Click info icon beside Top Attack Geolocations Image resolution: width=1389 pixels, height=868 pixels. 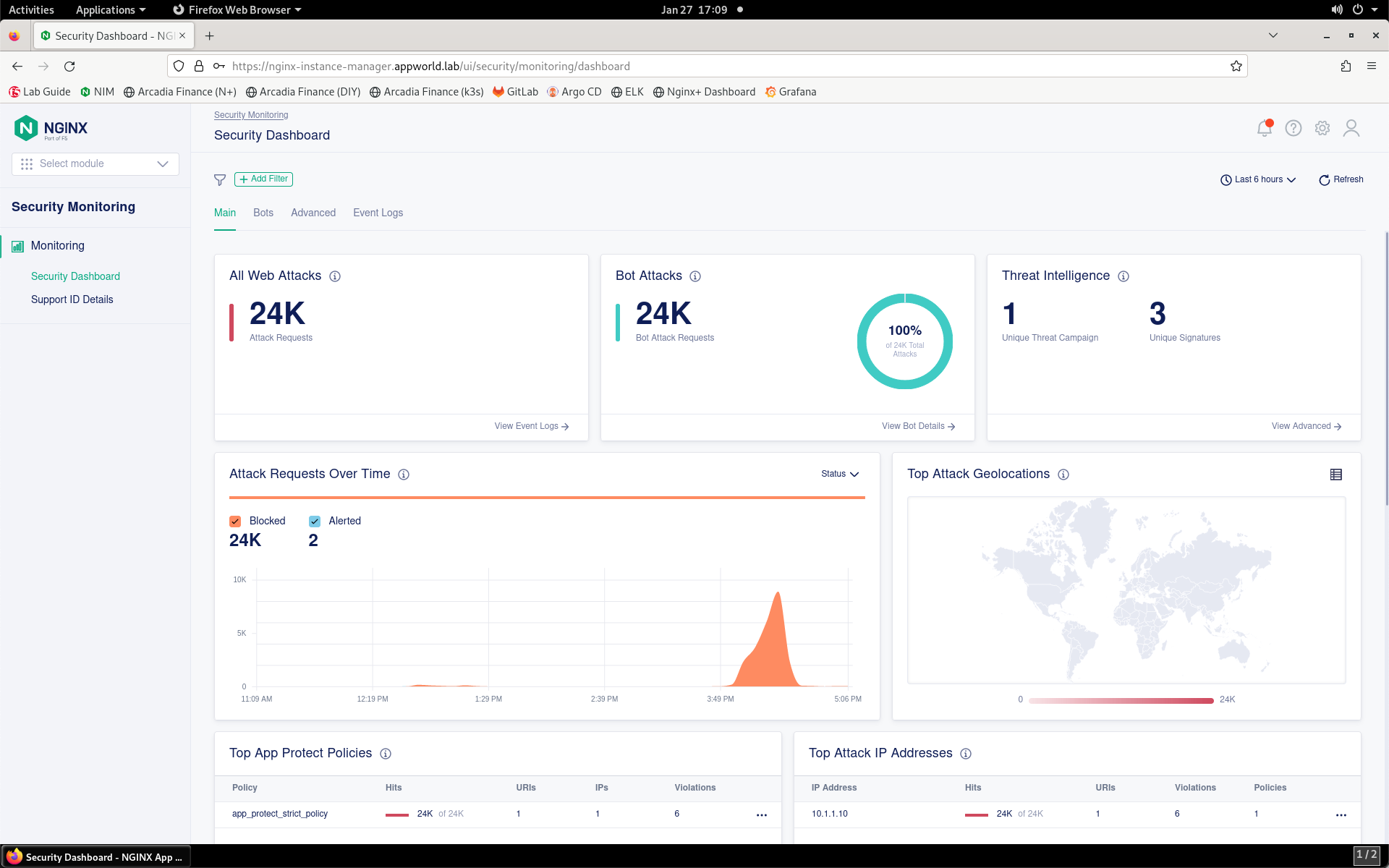(x=1063, y=475)
